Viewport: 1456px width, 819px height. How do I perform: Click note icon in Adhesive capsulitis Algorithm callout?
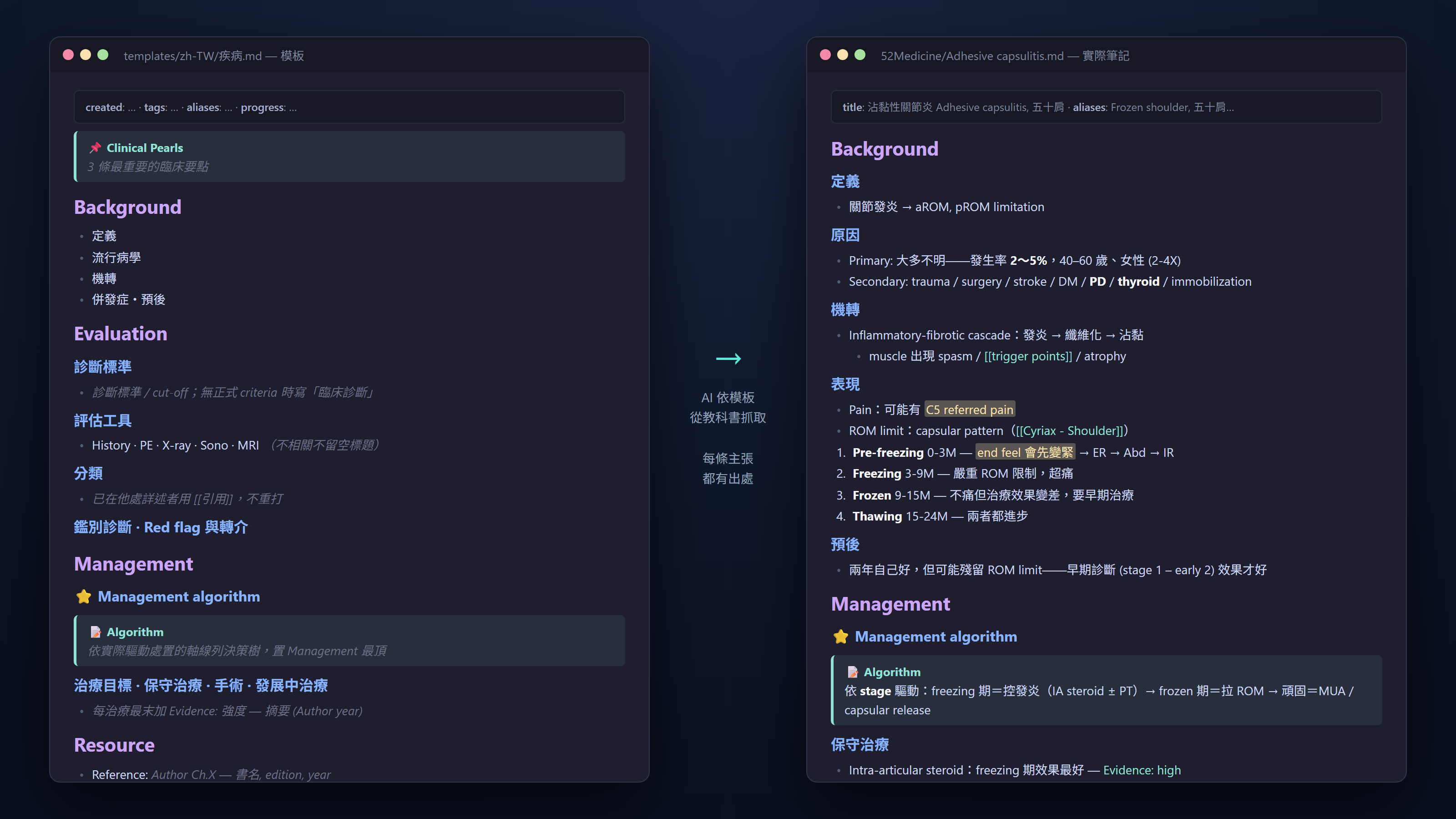[852, 672]
